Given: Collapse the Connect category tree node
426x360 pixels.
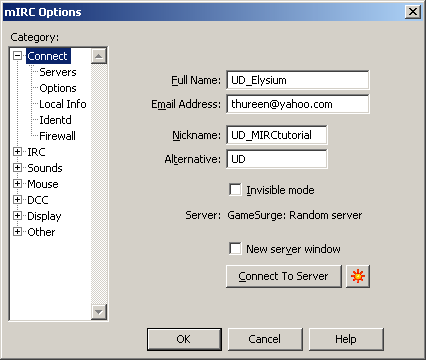Looking at the screenshot, I should click(18, 56).
